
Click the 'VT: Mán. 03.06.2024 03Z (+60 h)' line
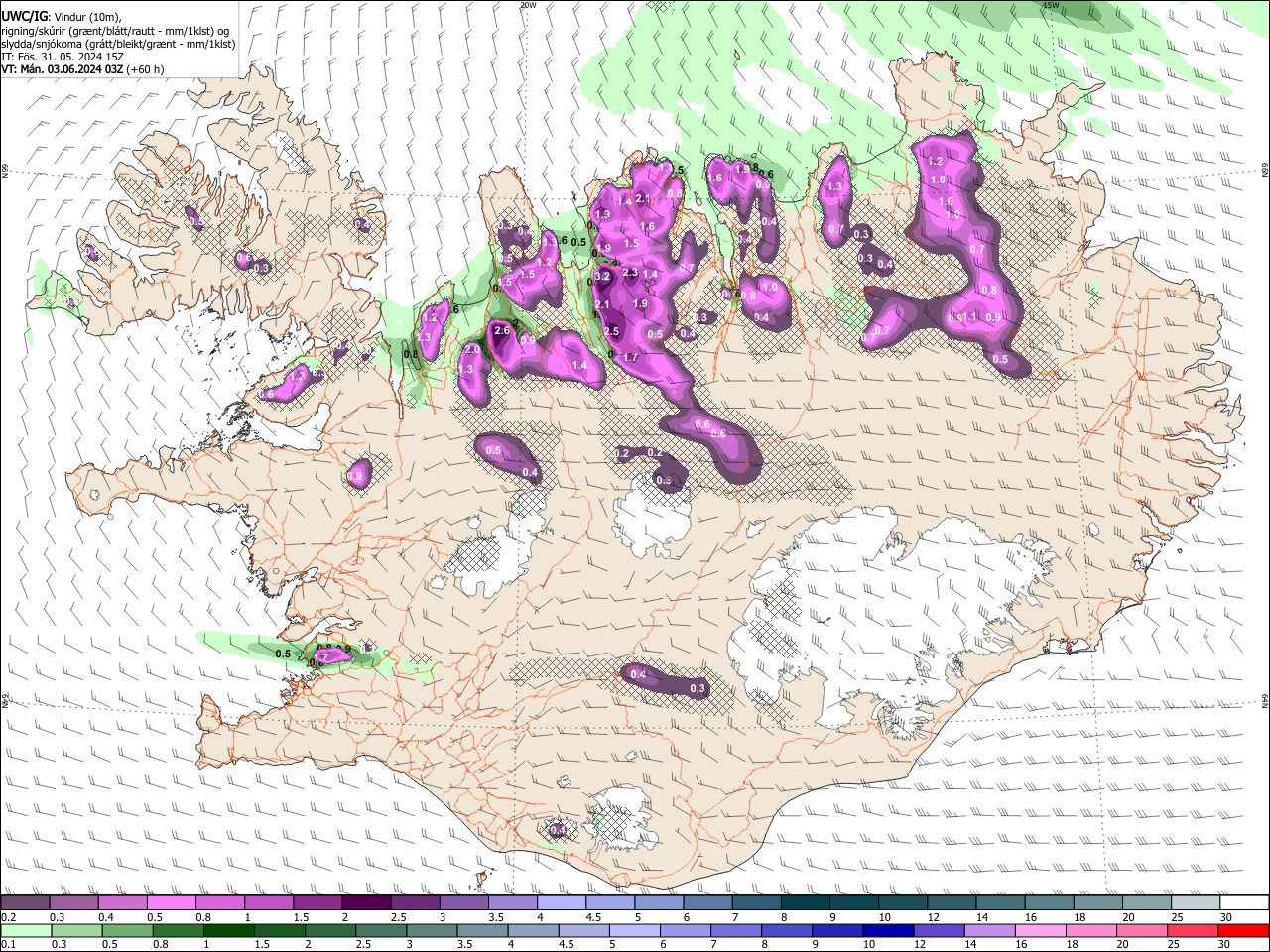tap(83, 69)
